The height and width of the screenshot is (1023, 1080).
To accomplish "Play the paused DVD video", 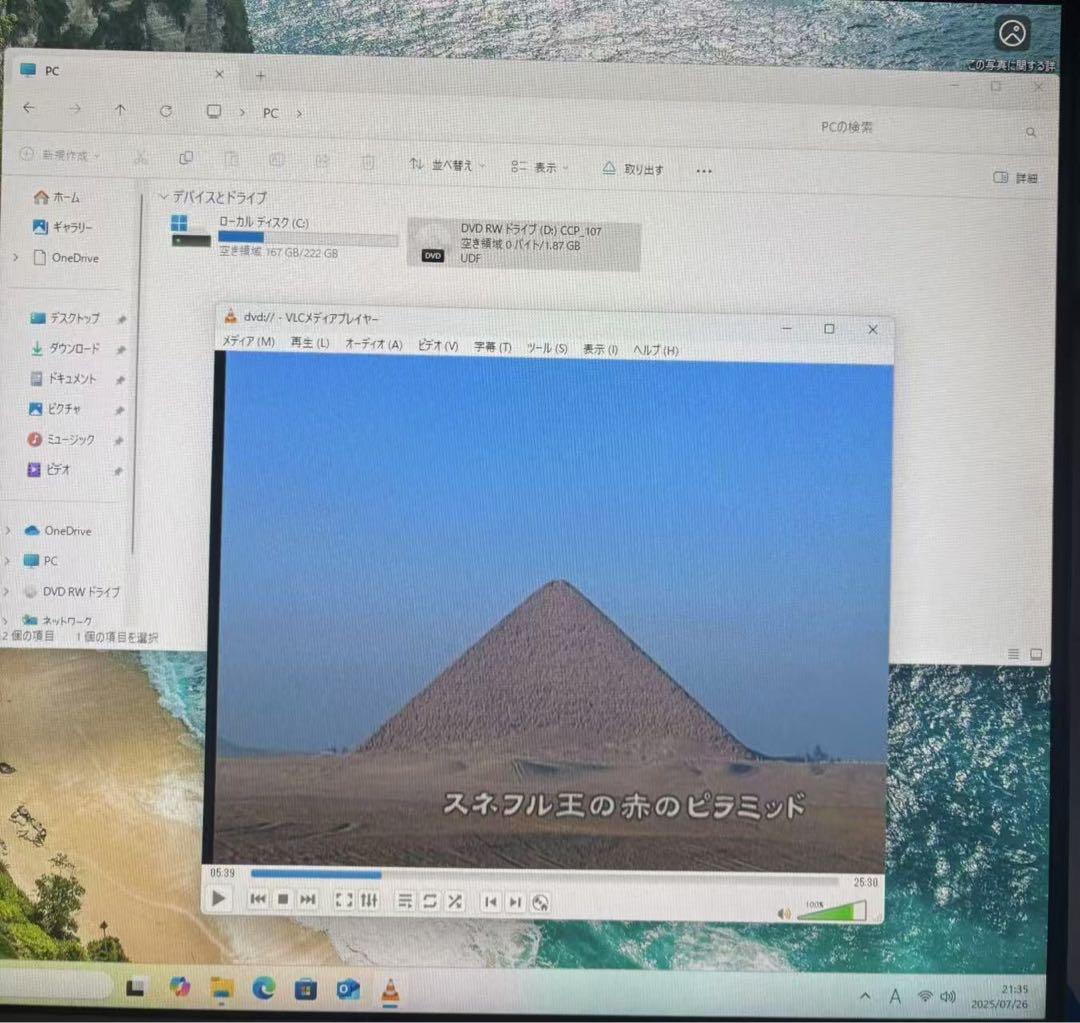I will tap(219, 898).
